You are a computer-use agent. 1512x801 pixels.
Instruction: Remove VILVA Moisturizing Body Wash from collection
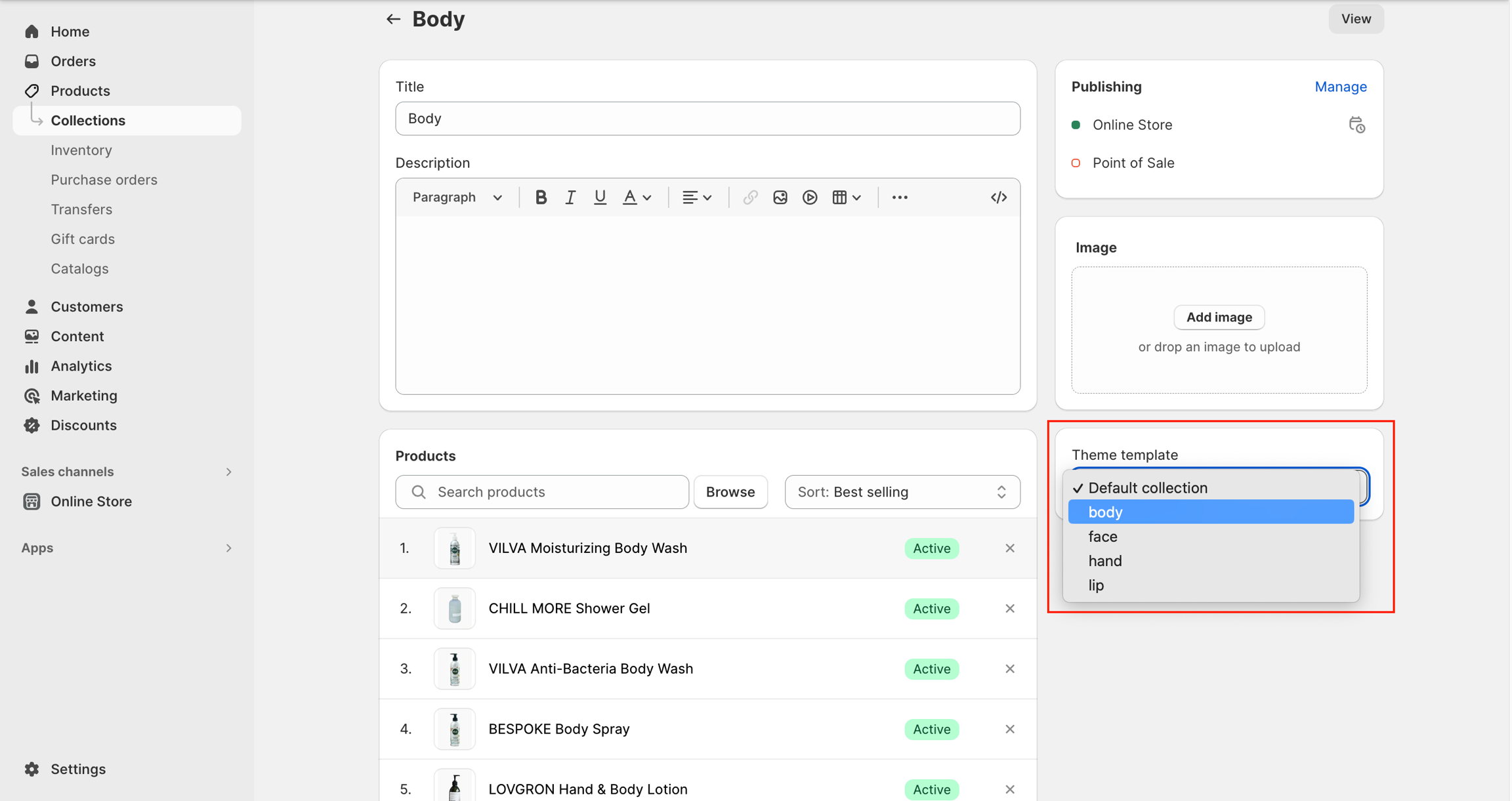pyautogui.click(x=1009, y=548)
